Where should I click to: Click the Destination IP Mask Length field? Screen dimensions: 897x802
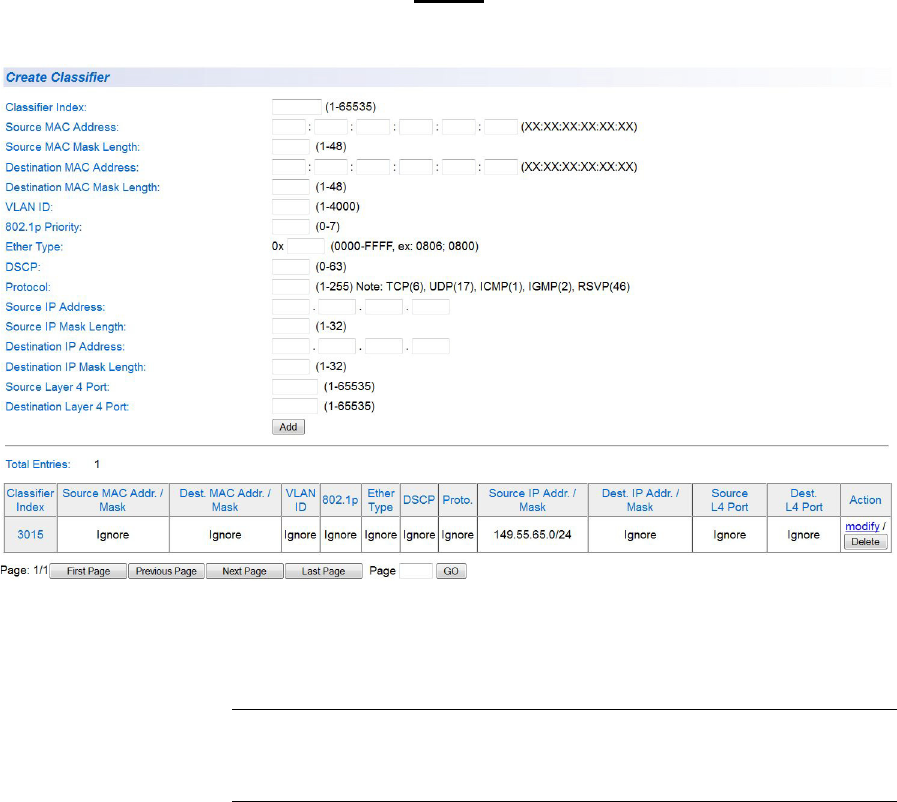click(x=291, y=367)
